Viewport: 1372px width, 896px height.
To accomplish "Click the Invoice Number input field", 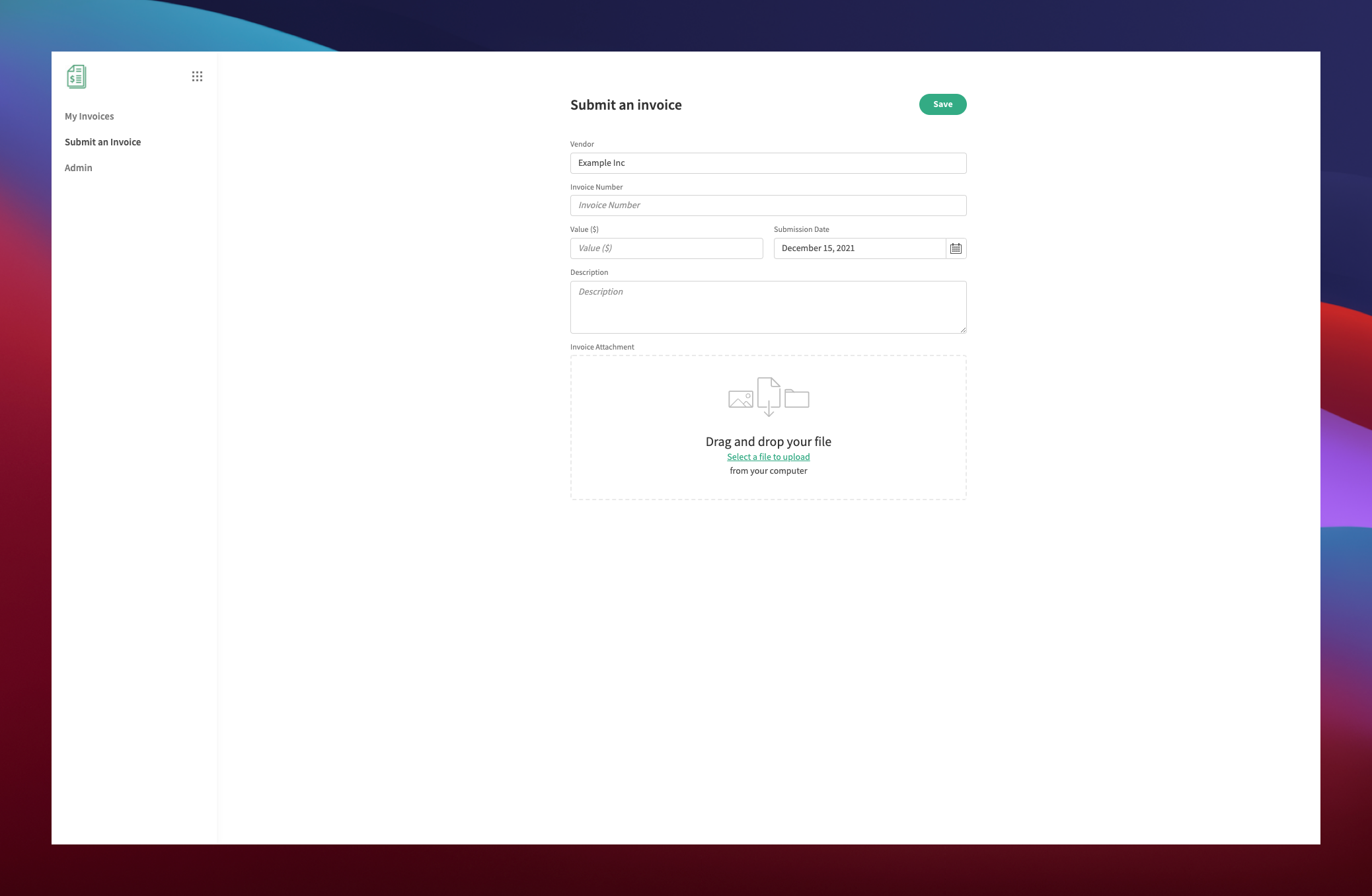I will 768,205.
